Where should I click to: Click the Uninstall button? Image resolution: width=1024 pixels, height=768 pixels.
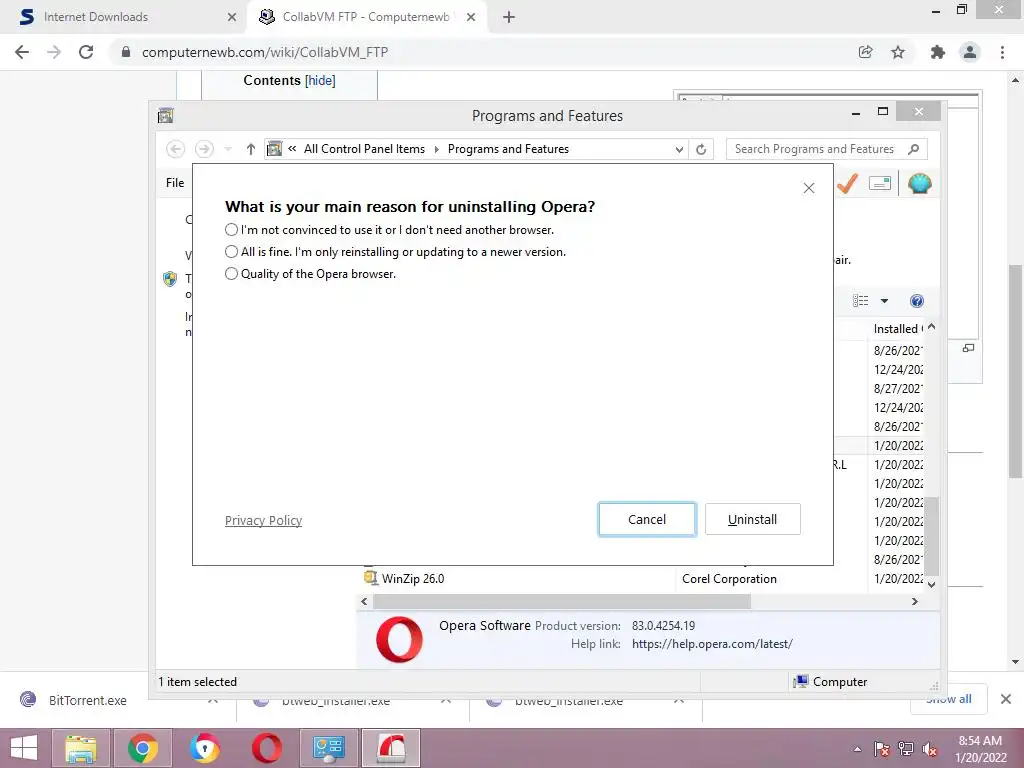[x=752, y=519]
